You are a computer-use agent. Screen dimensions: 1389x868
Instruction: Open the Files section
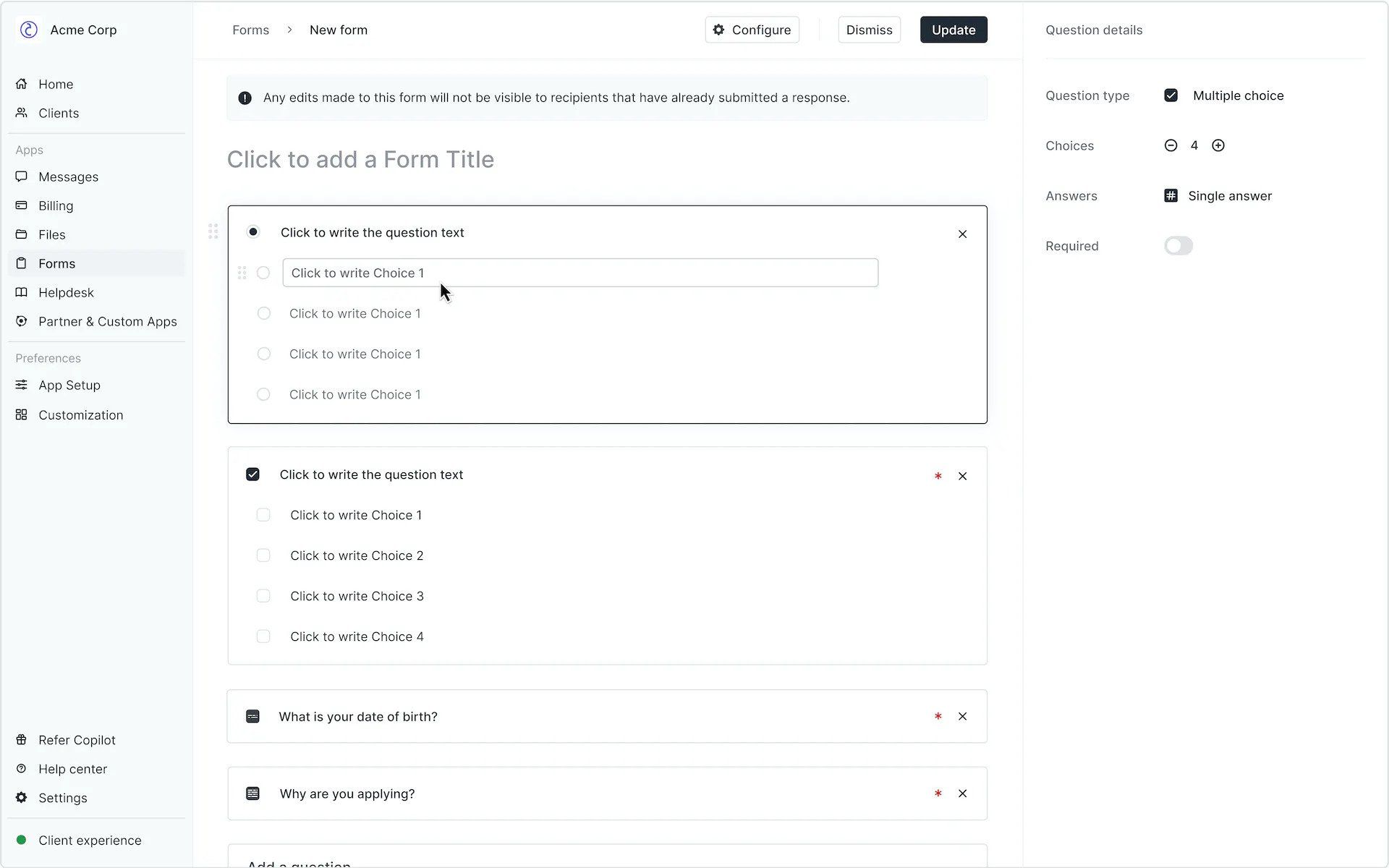[x=51, y=234]
